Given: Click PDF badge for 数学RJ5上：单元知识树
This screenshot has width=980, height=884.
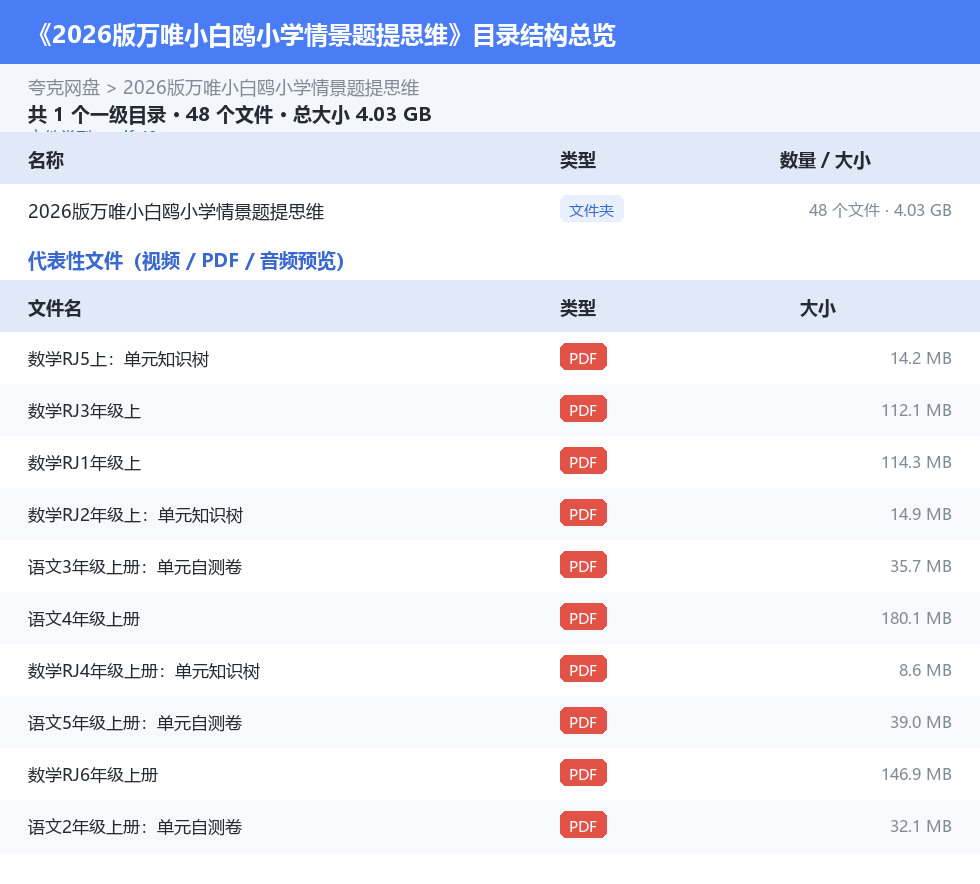Looking at the screenshot, I should (583, 358).
